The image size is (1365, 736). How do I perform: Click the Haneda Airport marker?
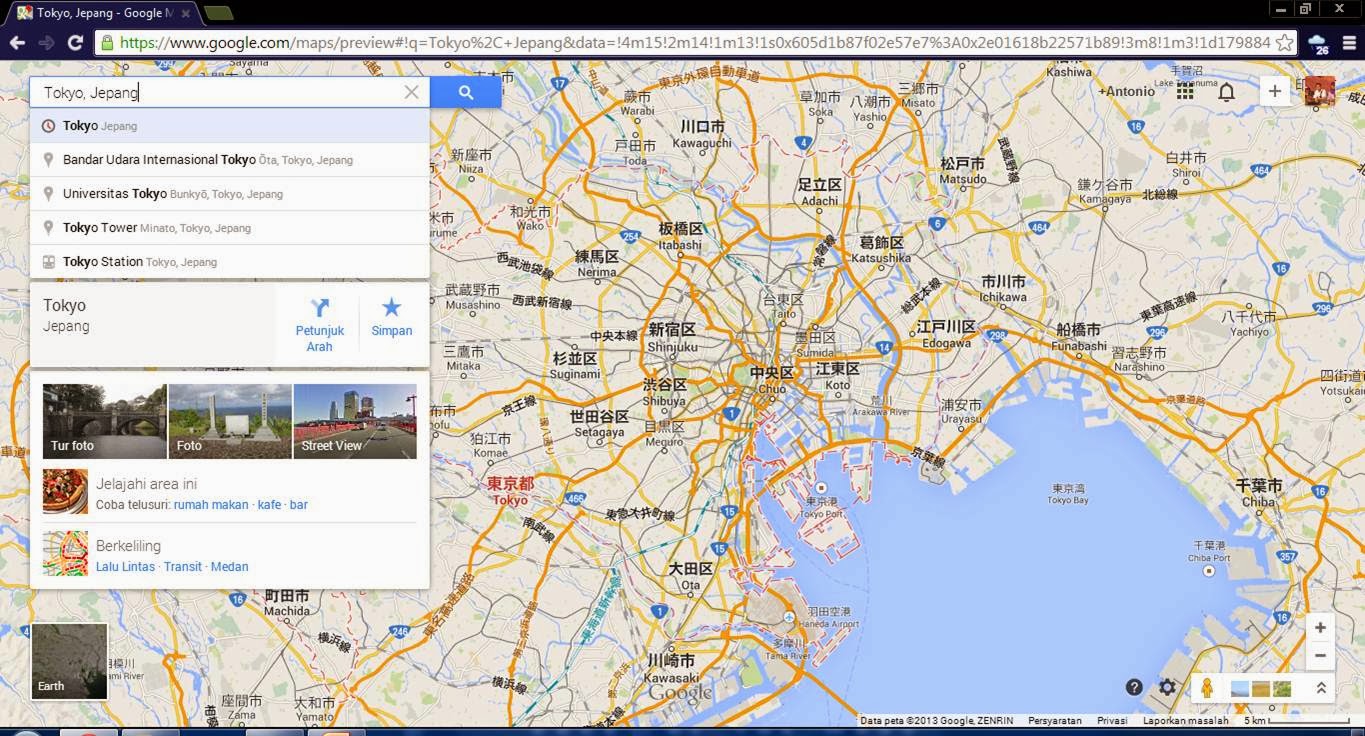789,616
